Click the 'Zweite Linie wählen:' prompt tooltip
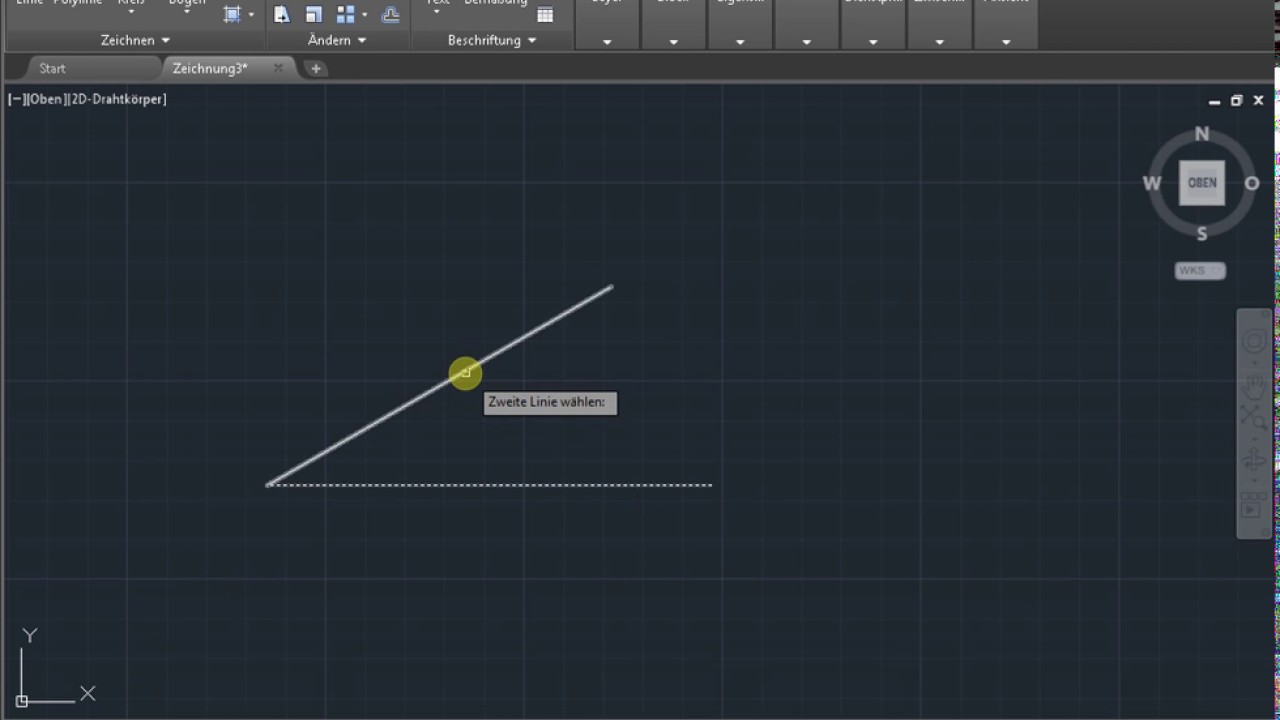Image resolution: width=1280 pixels, height=720 pixels. pos(550,402)
